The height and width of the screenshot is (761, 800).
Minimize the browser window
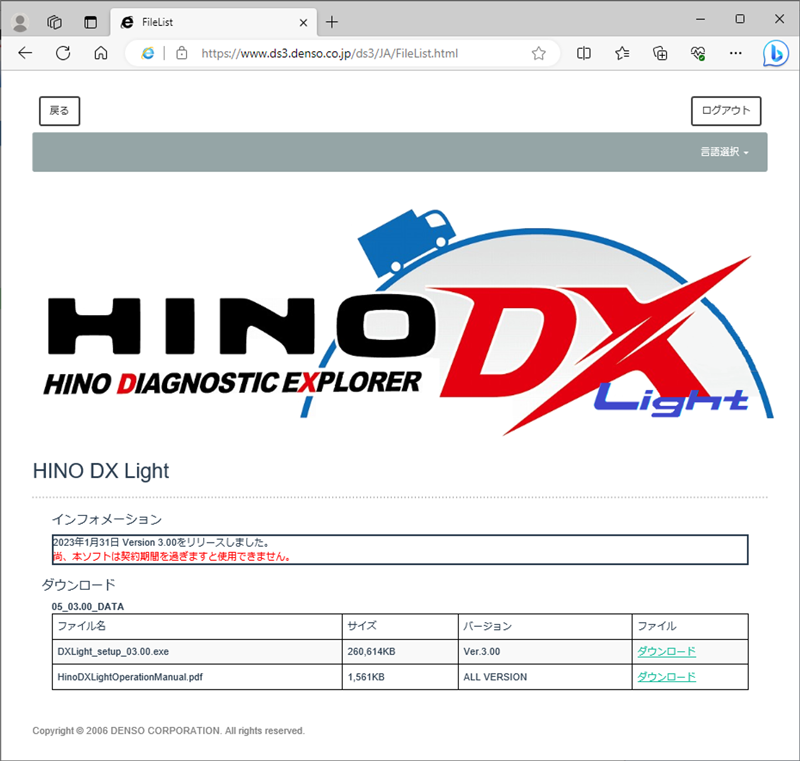[701, 19]
